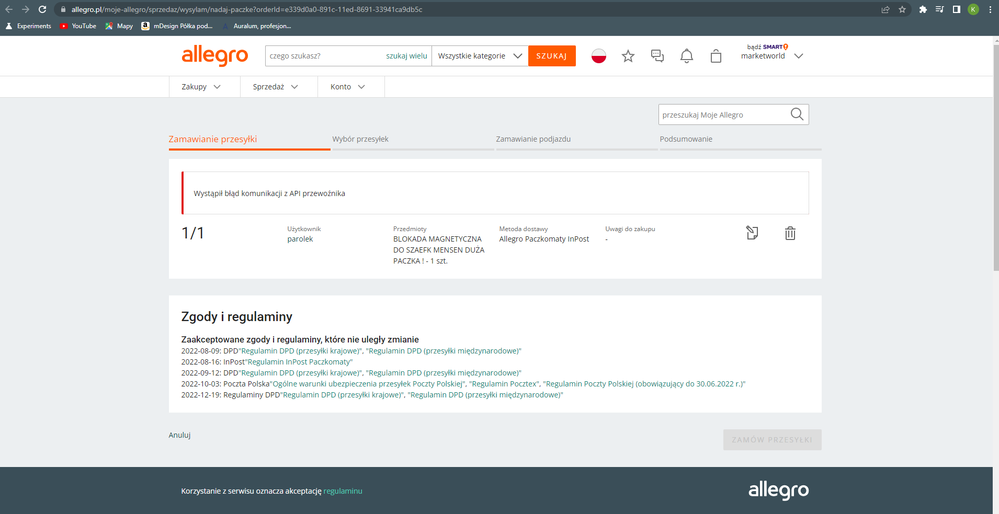
Task: Click szukaj wielu link
Action: [x=406, y=56]
